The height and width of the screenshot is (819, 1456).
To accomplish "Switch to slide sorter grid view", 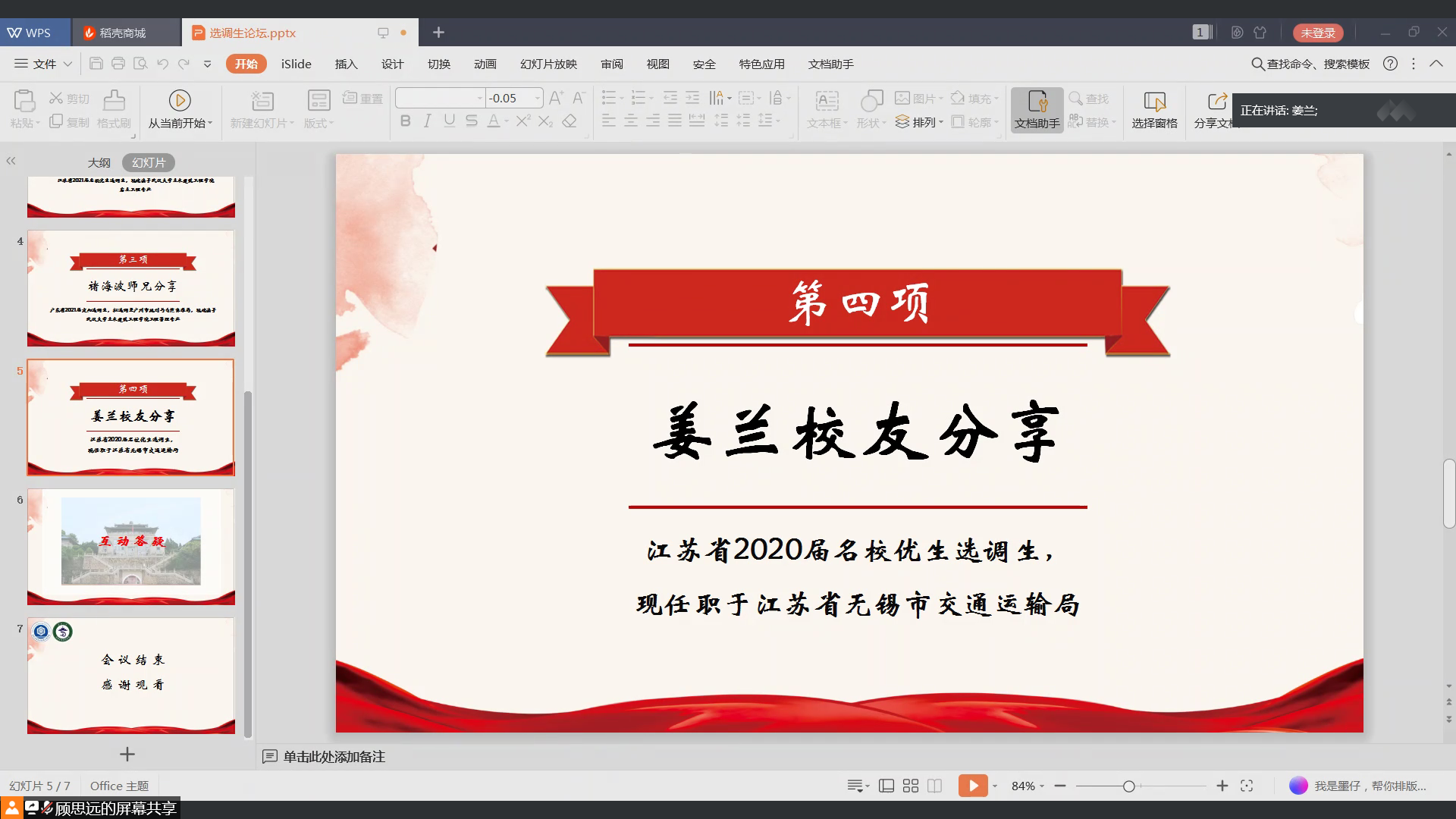I will tap(911, 786).
